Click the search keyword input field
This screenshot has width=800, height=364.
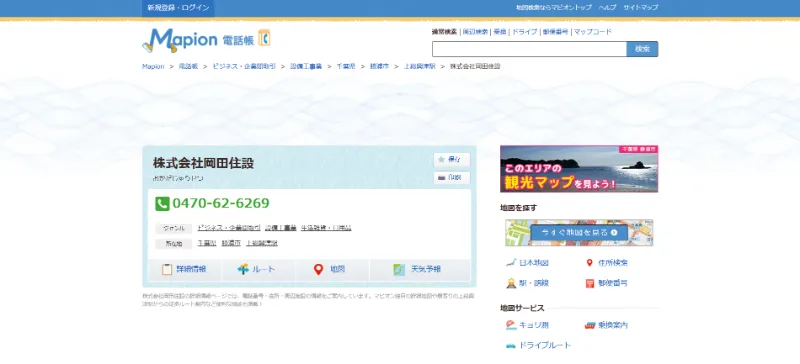point(530,49)
